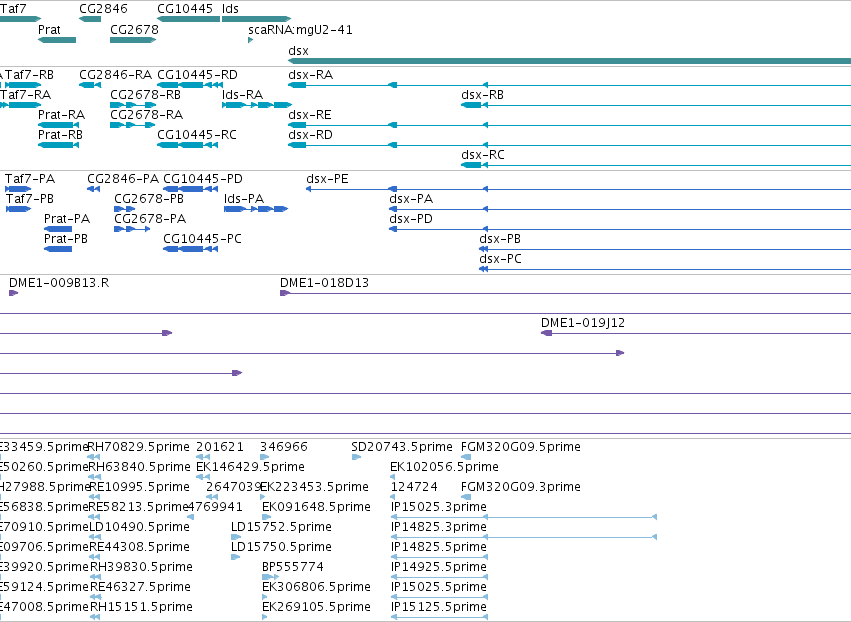This screenshot has width=851, height=622.
Task: Click EST RH70829.5prime label
Action: click(138, 447)
